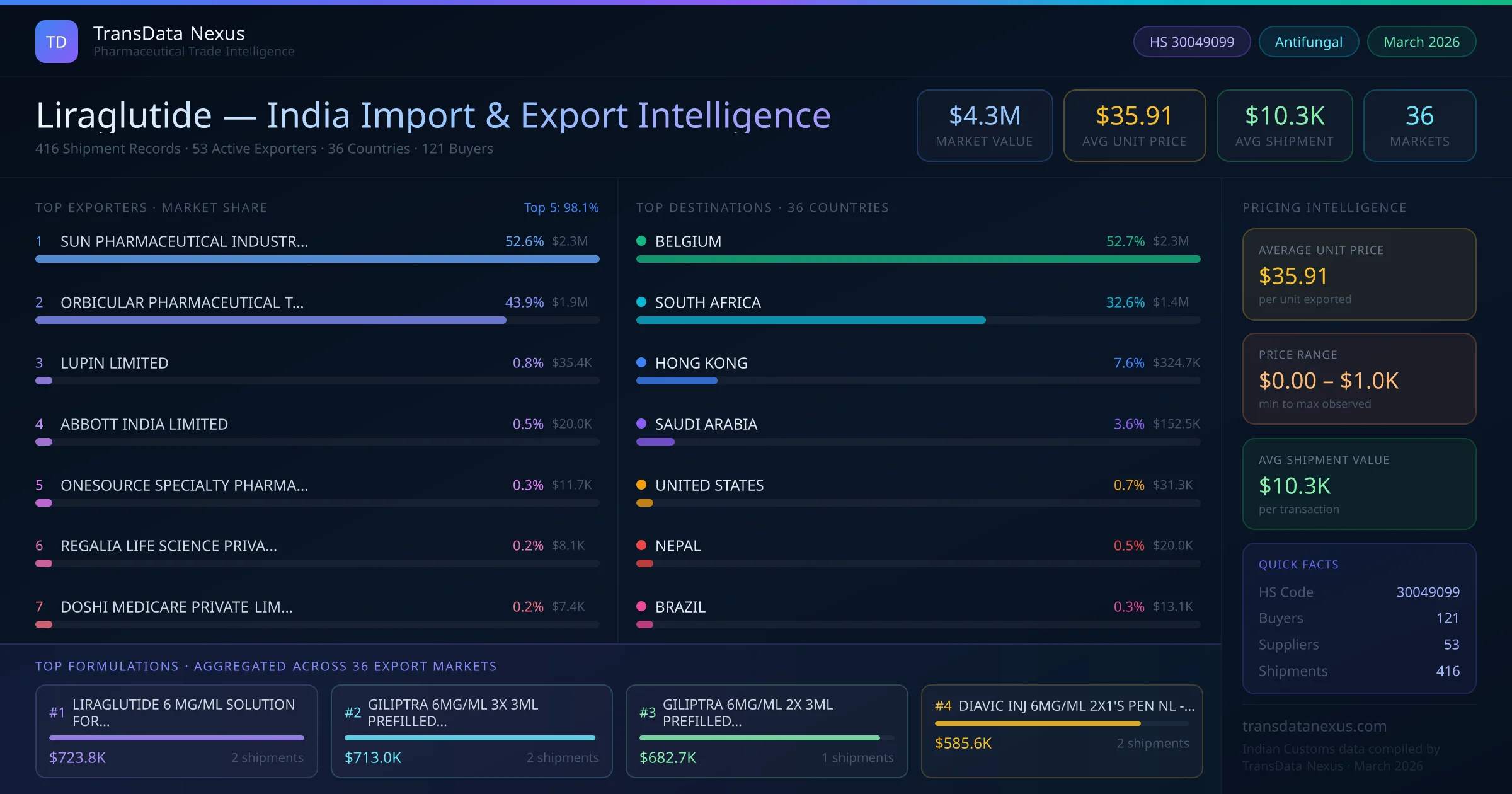Image resolution: width=1512 pixels, height=794 pixels.
Task: Click the $4.3M MARKET VALUE stat card
Action: (984, 125)
